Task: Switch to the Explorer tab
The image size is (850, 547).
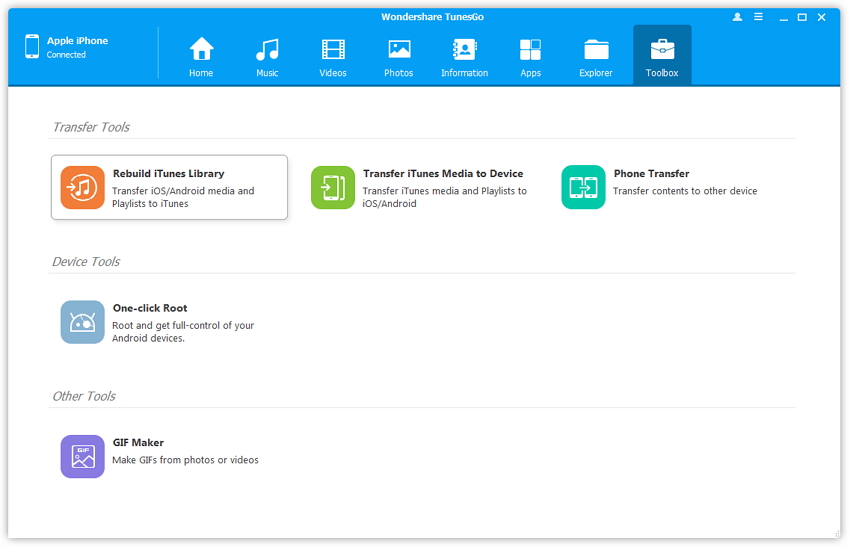Action: [596, 56]
